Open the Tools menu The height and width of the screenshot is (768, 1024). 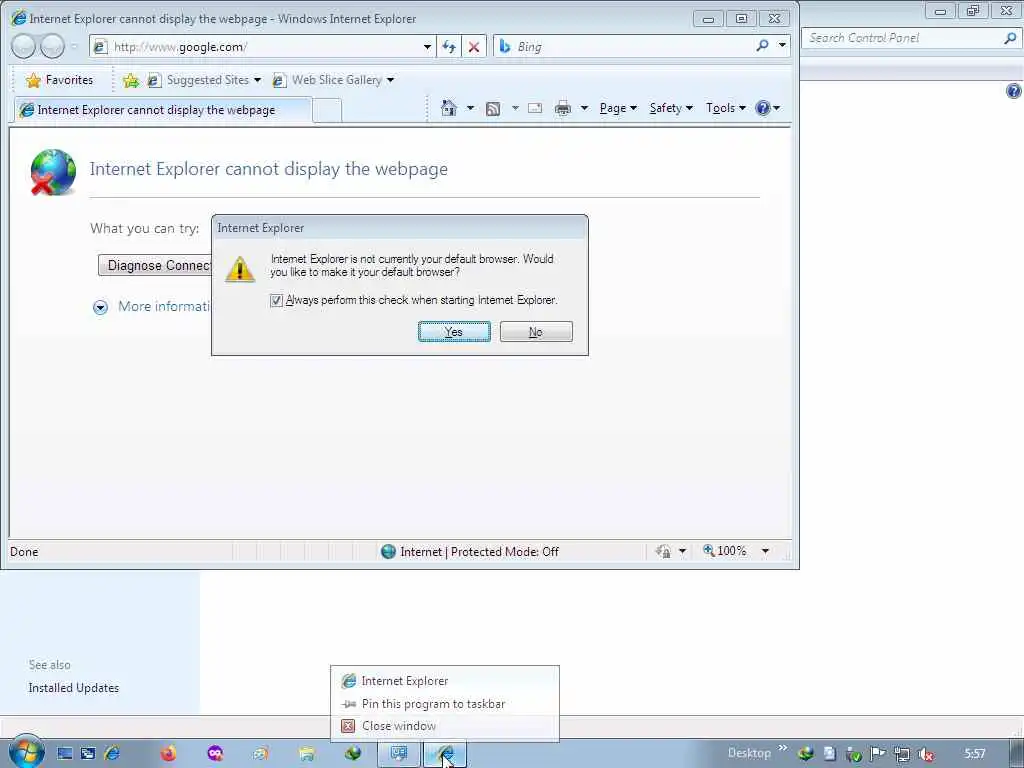(725, 108)
